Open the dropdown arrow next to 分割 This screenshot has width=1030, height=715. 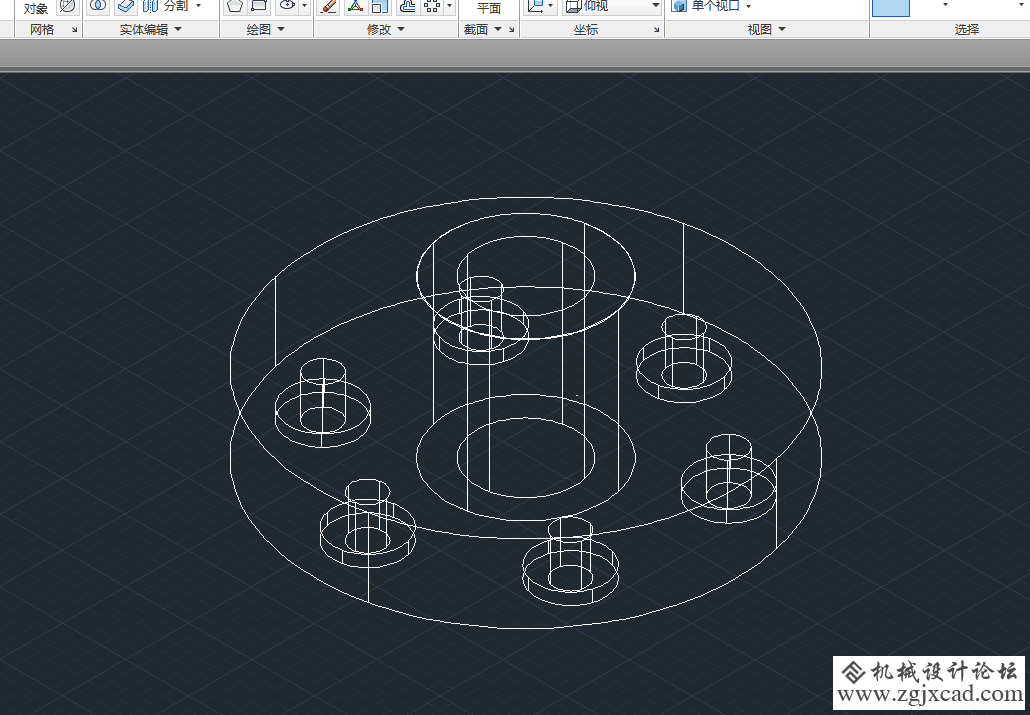[x=198, y=6]
